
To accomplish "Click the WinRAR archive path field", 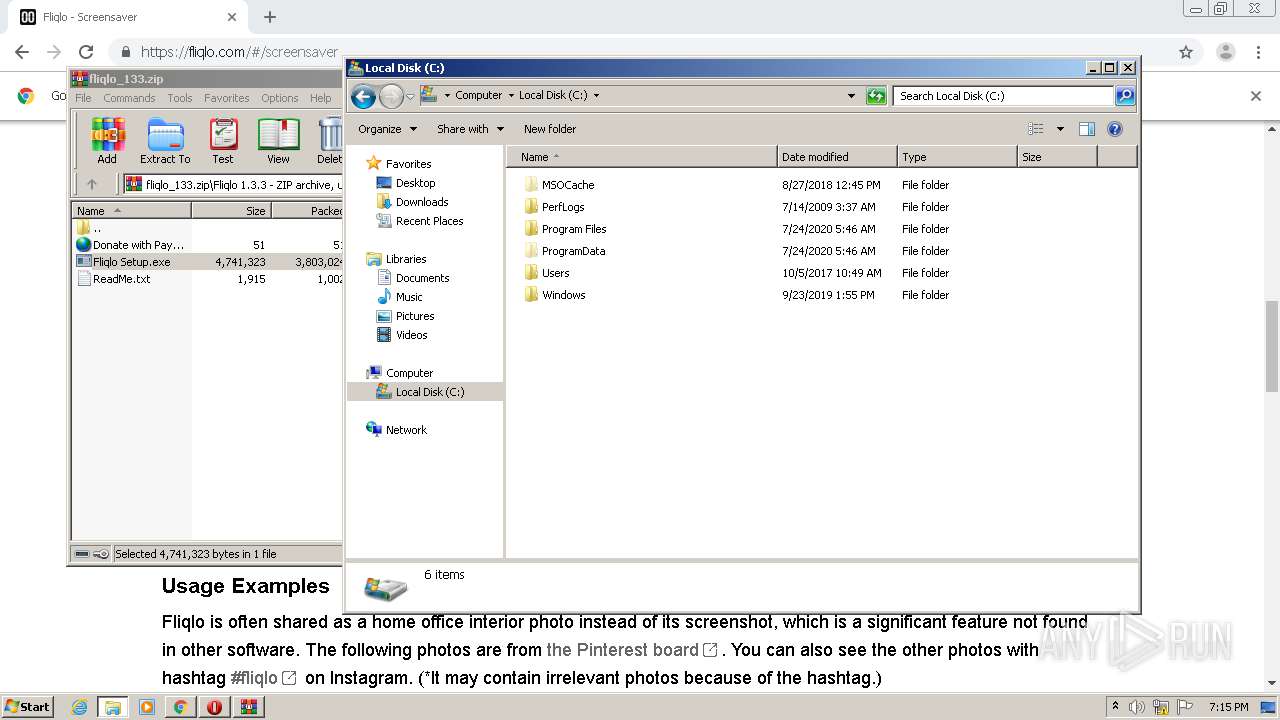I will coord(233,184).
